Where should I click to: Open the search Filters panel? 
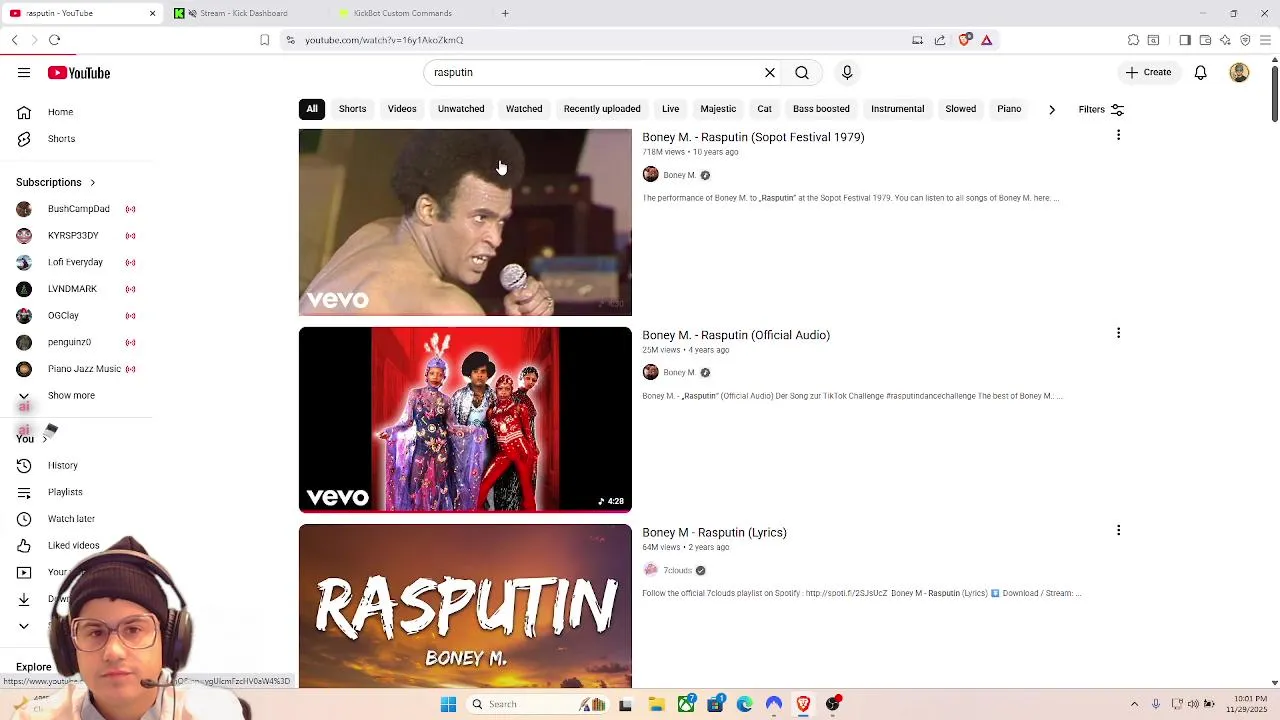tap(1101, 109)
